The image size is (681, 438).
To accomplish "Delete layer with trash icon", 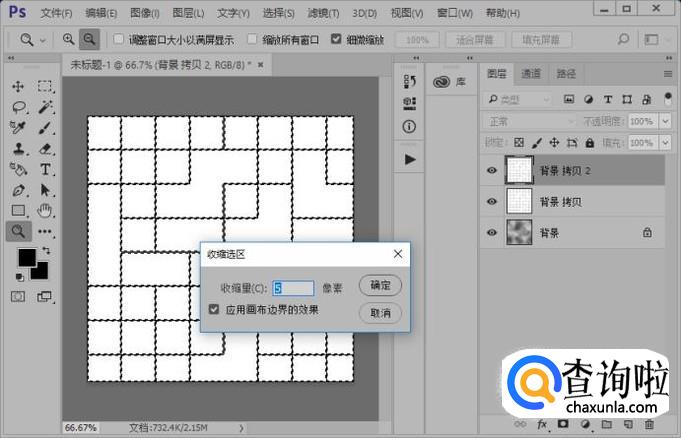I will pos(649,424).
